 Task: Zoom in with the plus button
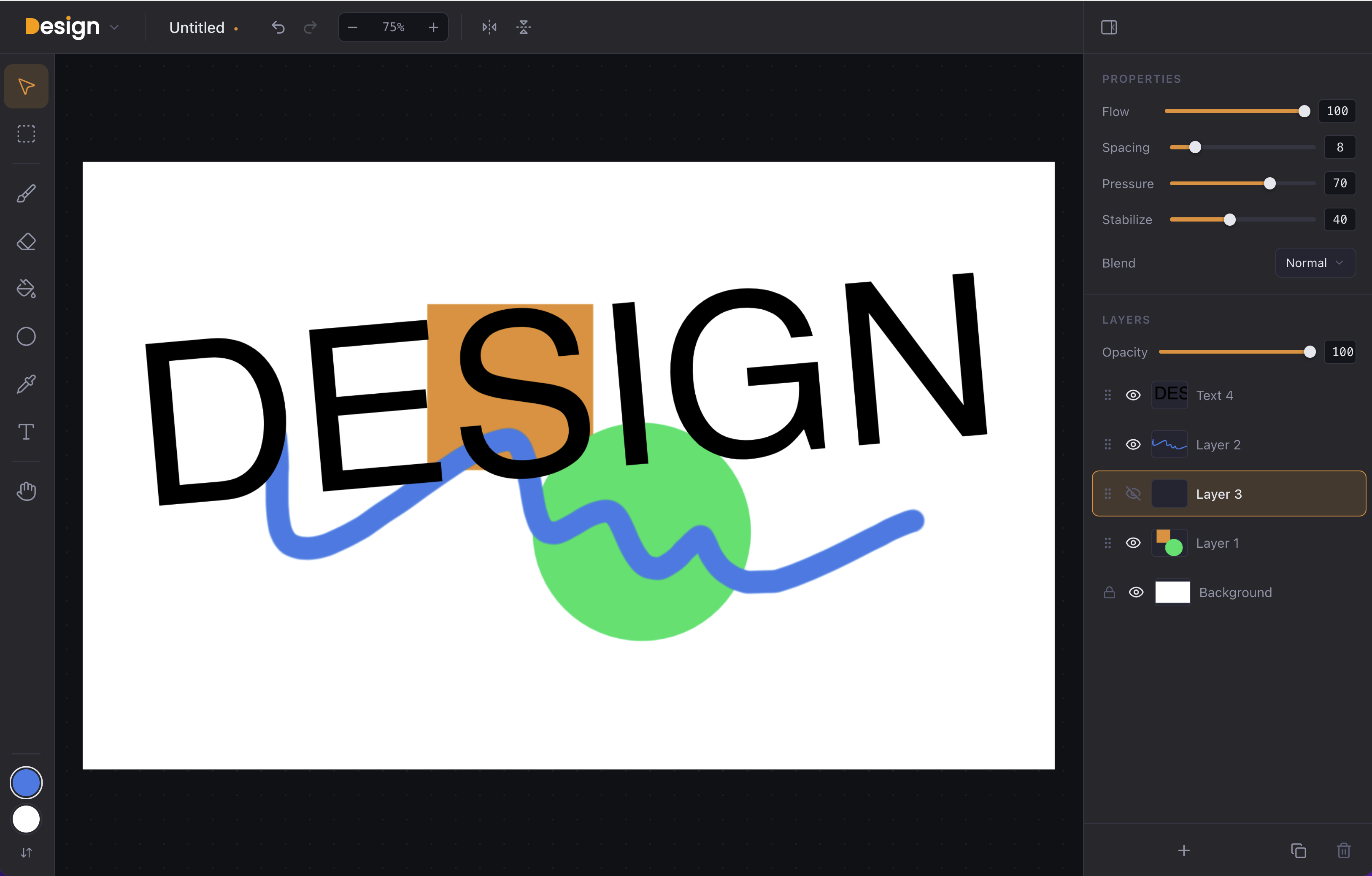pyautogui.click(x=434, y=27)
